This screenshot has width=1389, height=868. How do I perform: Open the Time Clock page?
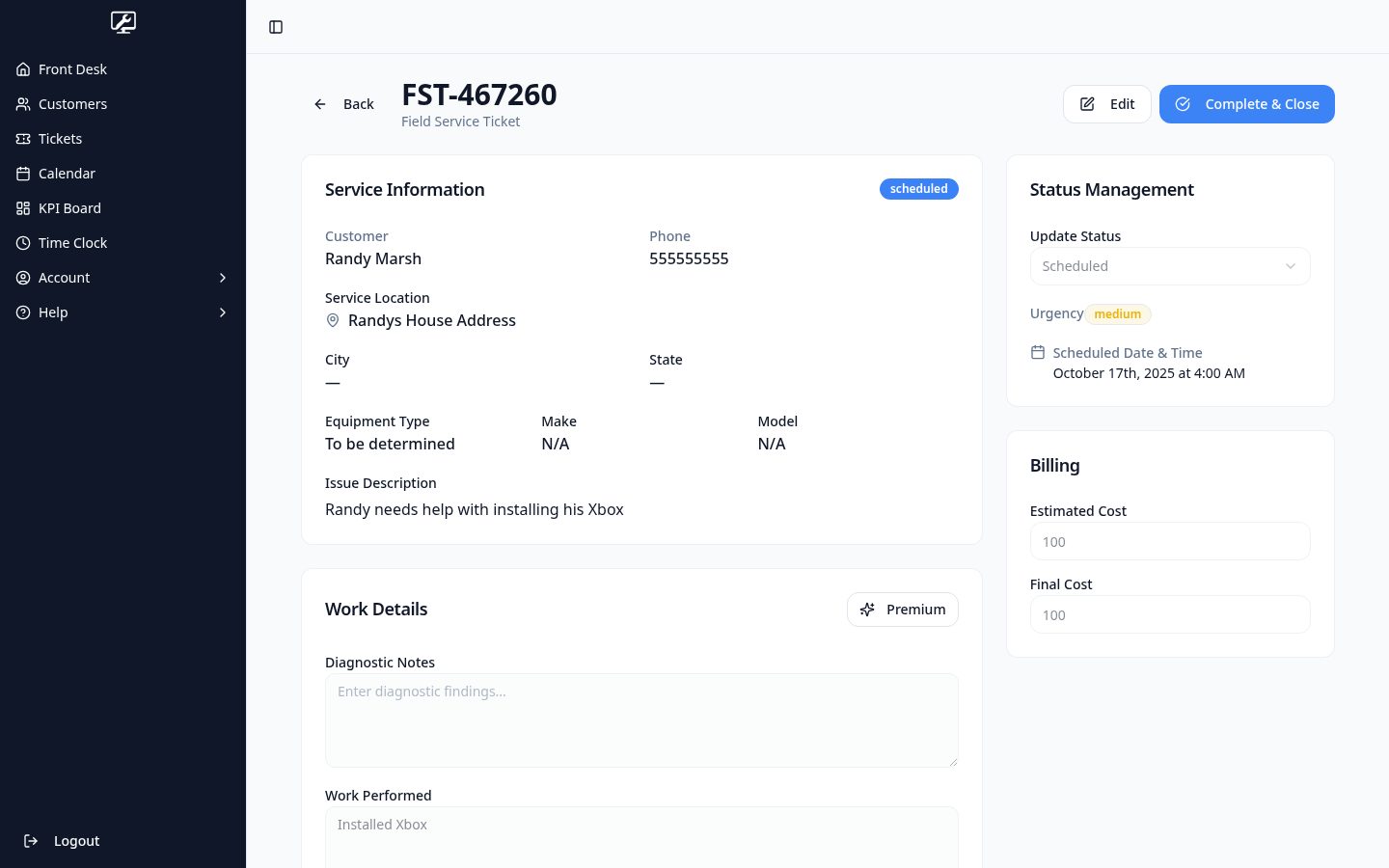coord(123,243)
